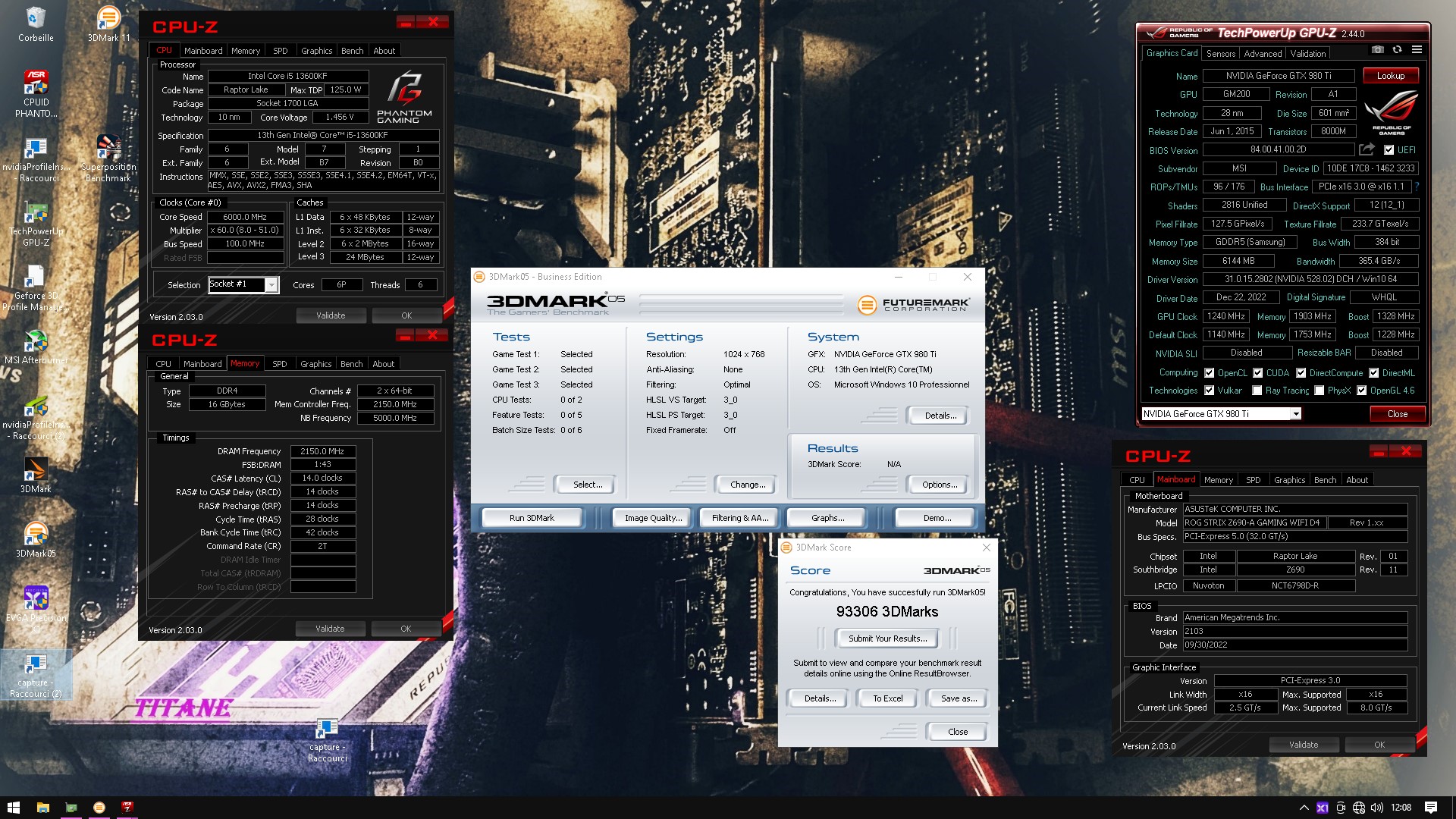Image resolution: width=1456 pixels, height=819 pixels.
Task: Click the 3DMark05 taskbar icon
Action: (99, 808)
